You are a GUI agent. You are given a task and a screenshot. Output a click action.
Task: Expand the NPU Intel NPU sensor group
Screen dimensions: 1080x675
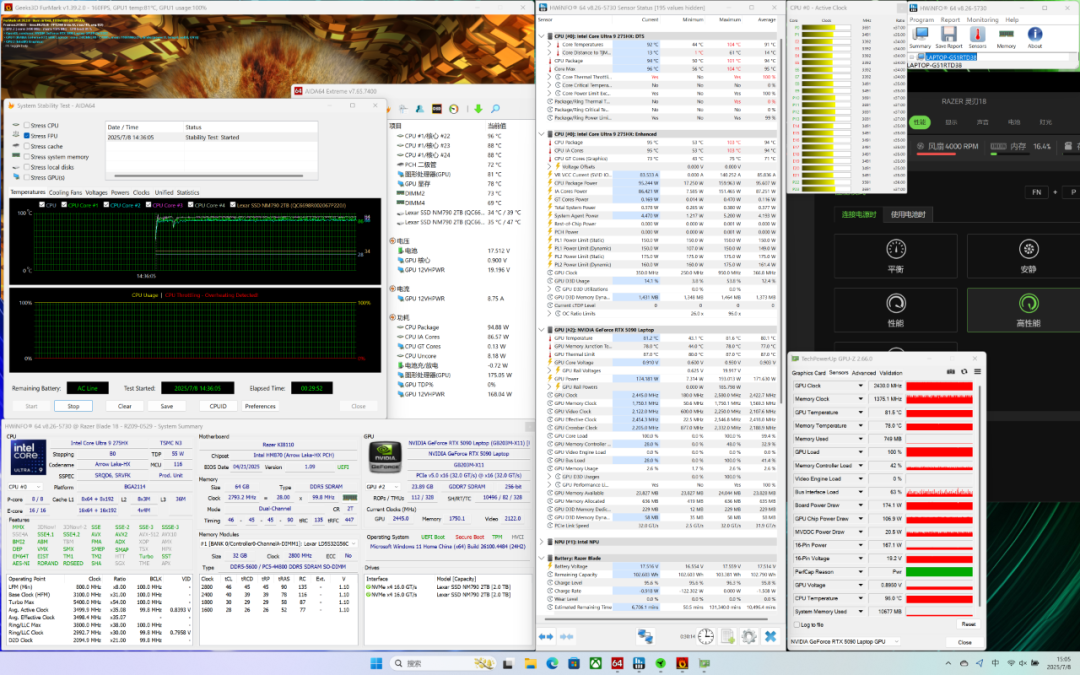pyautogui.click(x=541, y=542)
